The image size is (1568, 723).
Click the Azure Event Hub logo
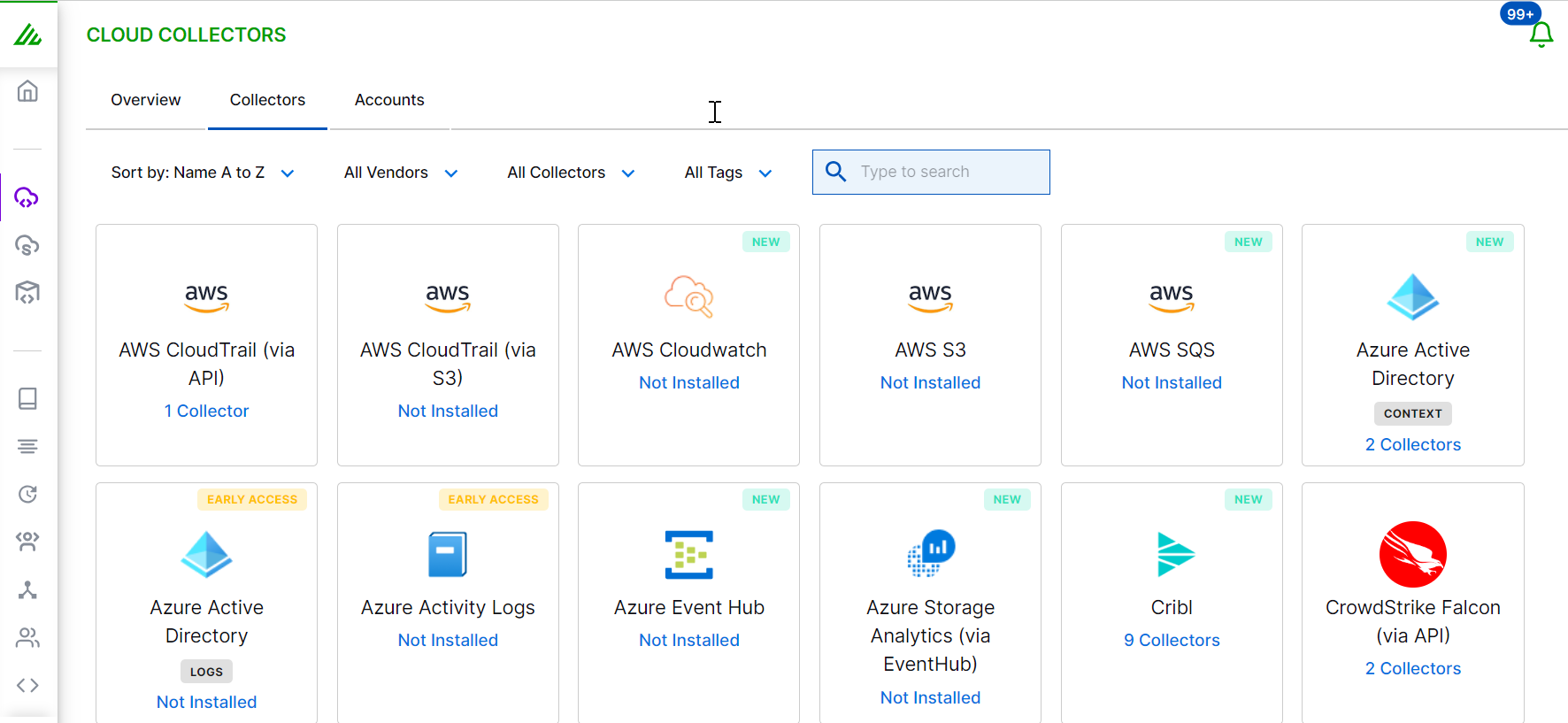(689, 555)
